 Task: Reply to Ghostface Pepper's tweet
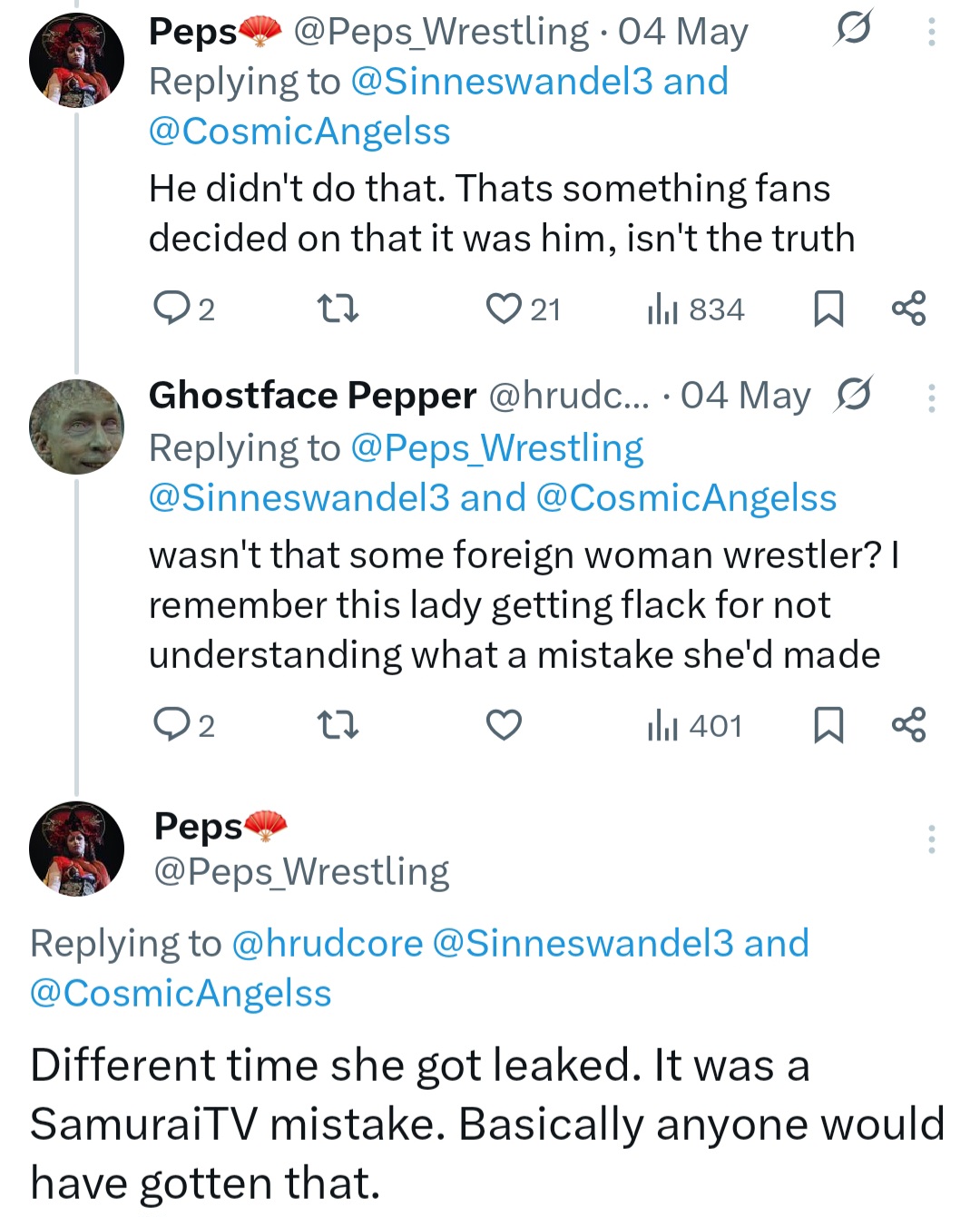tap(171, 725)
